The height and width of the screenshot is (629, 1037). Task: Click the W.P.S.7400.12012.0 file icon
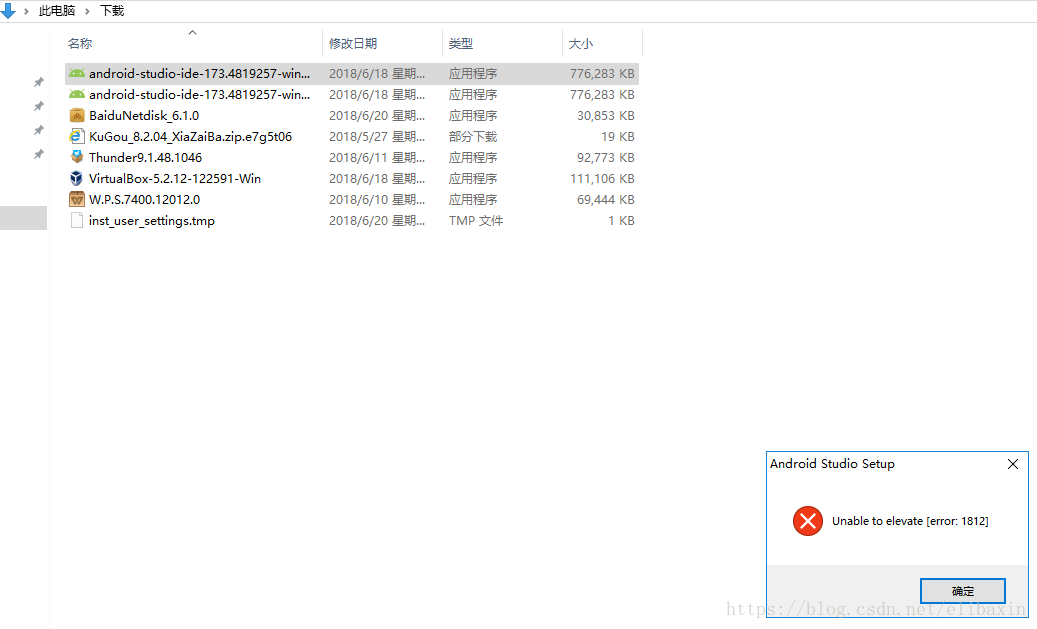77,200
